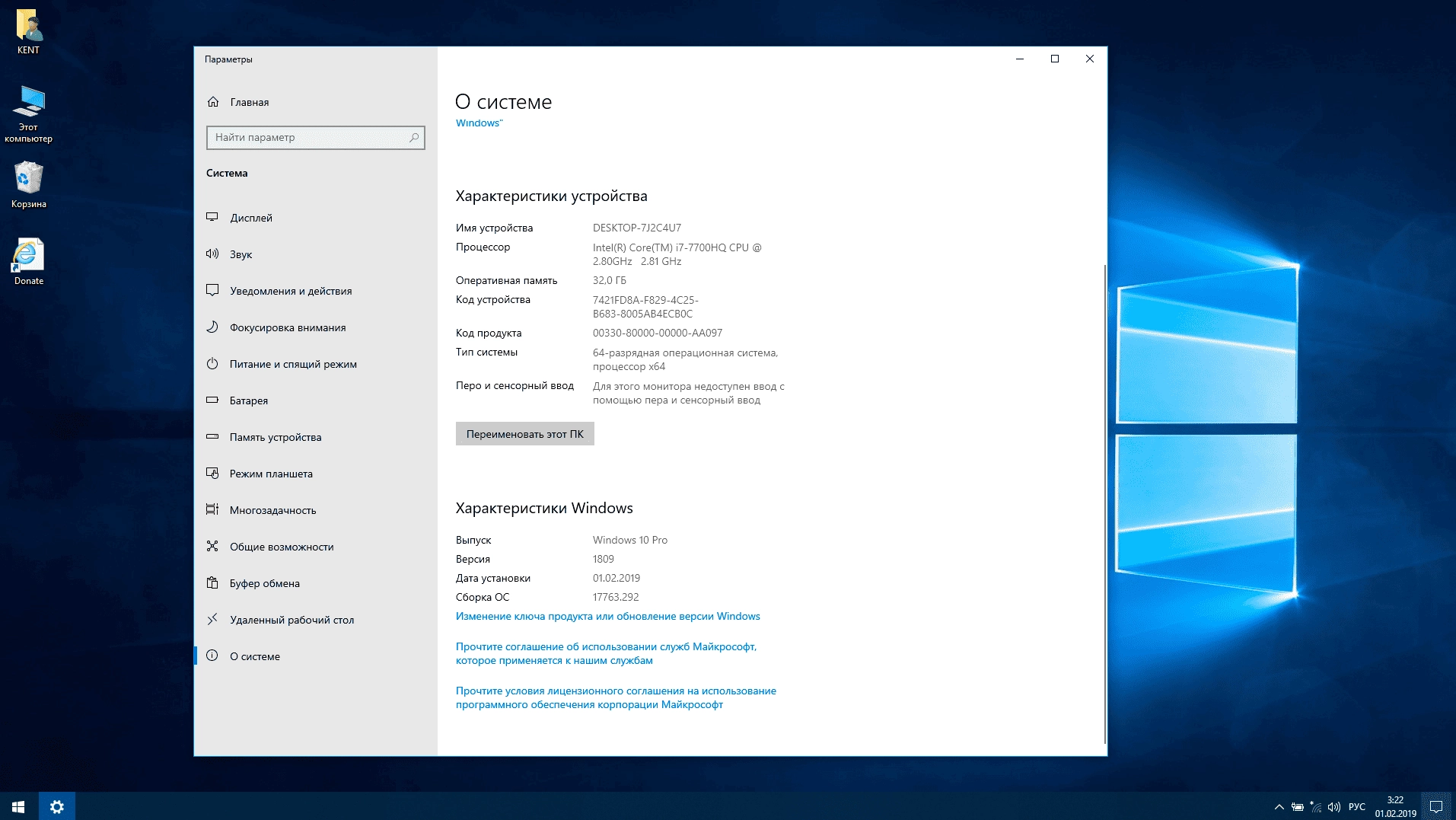1456x820 pixels.
Task: Click the Многозадачность icon
Action: pos(212,510)
